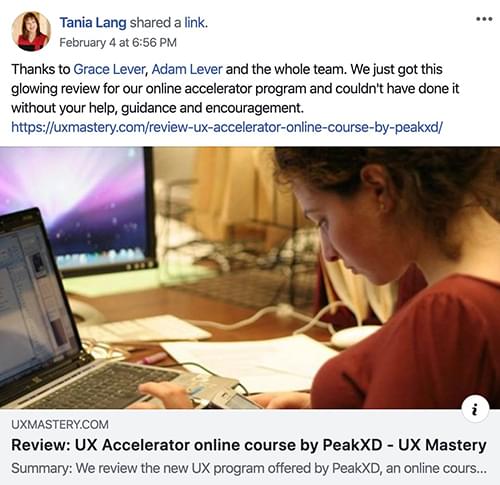This screenshot has width=500, height=485.
Task: Visit Tania Lang's profile name link
Action: [x=93, y=23]
